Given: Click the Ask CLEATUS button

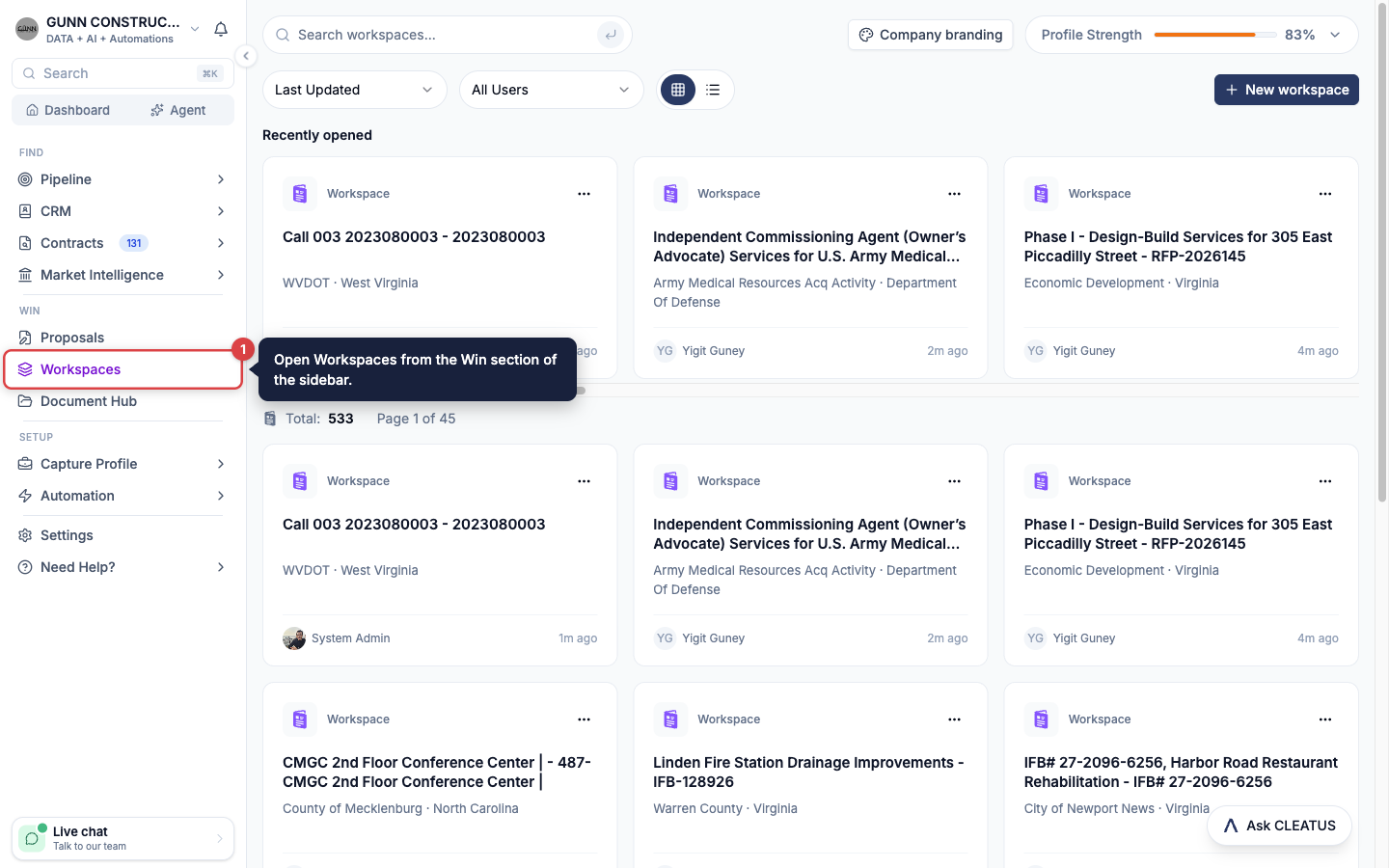Looking at the screenshot, I should coord(1279,826).
